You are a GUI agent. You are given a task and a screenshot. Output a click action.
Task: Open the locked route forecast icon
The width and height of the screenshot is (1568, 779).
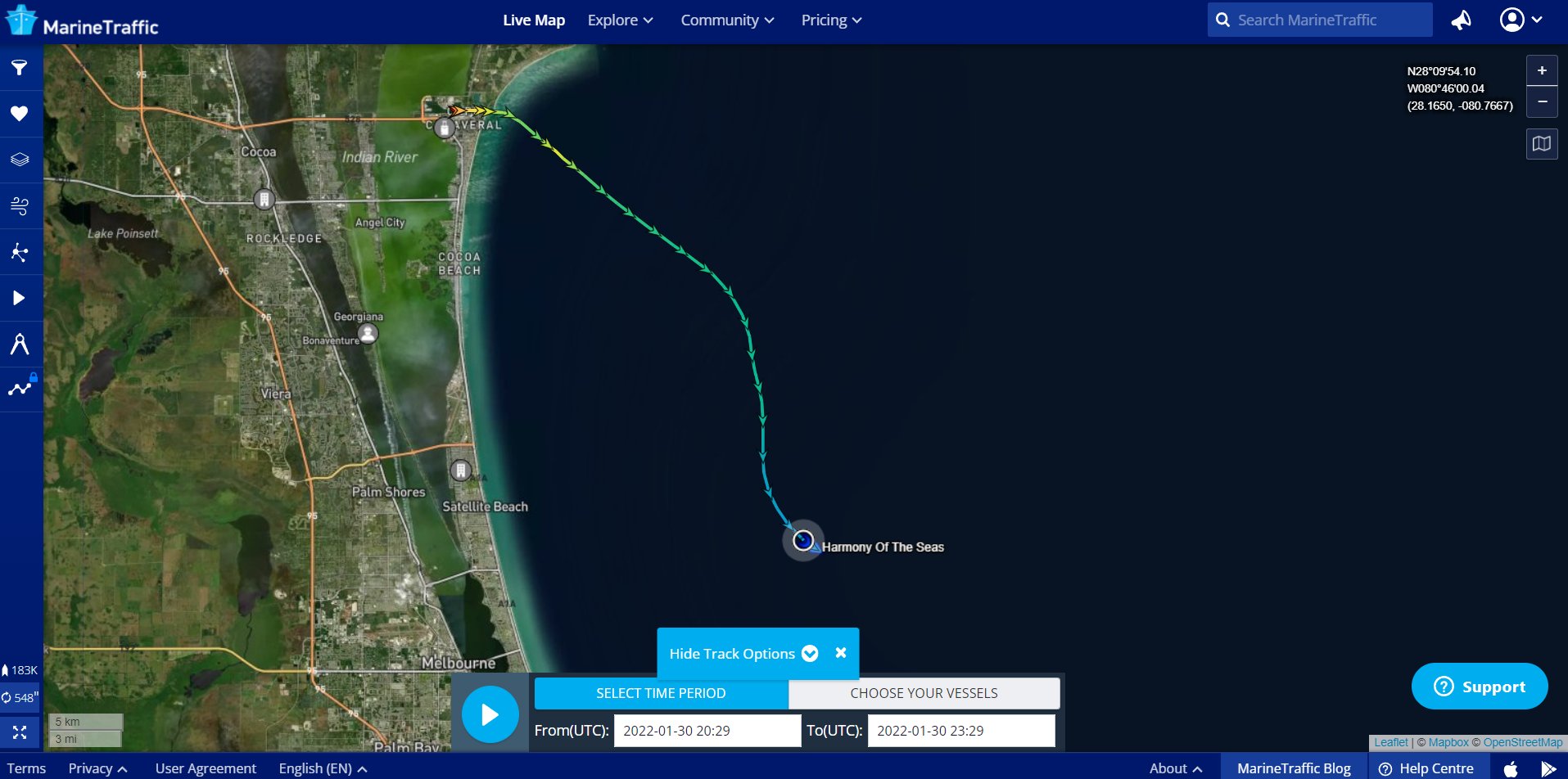(x=20, y=389)
